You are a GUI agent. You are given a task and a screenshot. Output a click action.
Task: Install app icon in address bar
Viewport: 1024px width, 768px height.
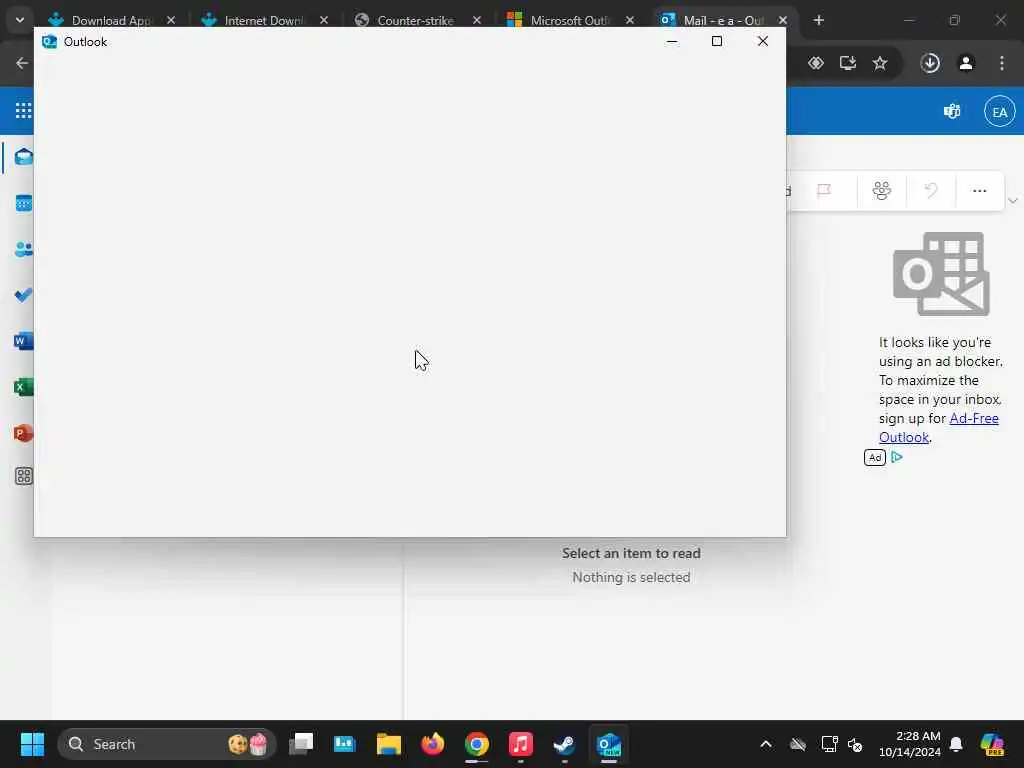pos(848,63)
